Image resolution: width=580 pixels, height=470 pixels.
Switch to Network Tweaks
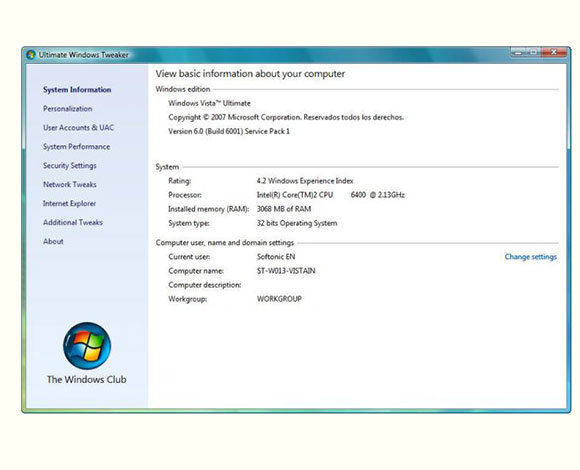[x=70, y=185]
